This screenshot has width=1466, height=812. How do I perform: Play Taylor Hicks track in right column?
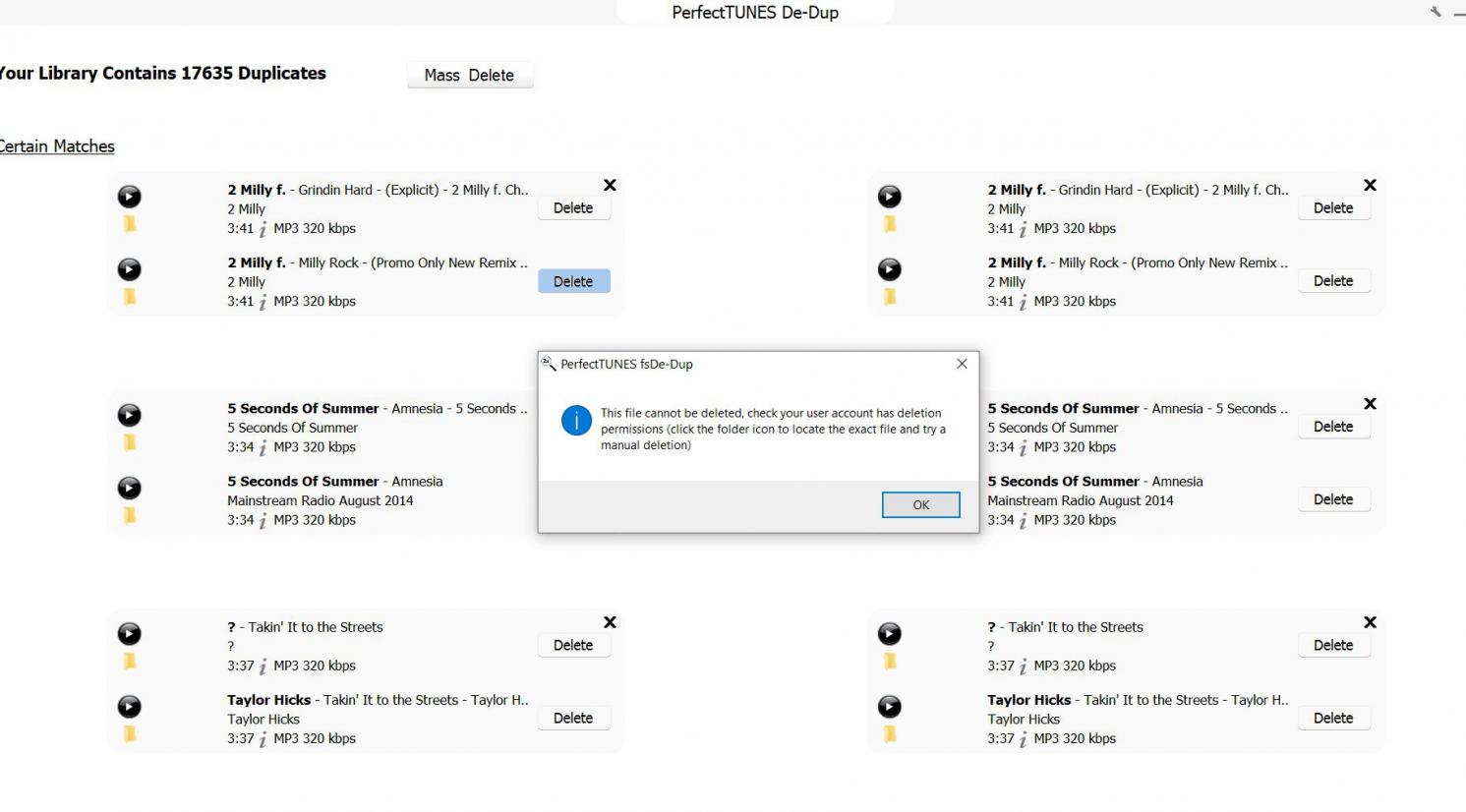point(889,707)
